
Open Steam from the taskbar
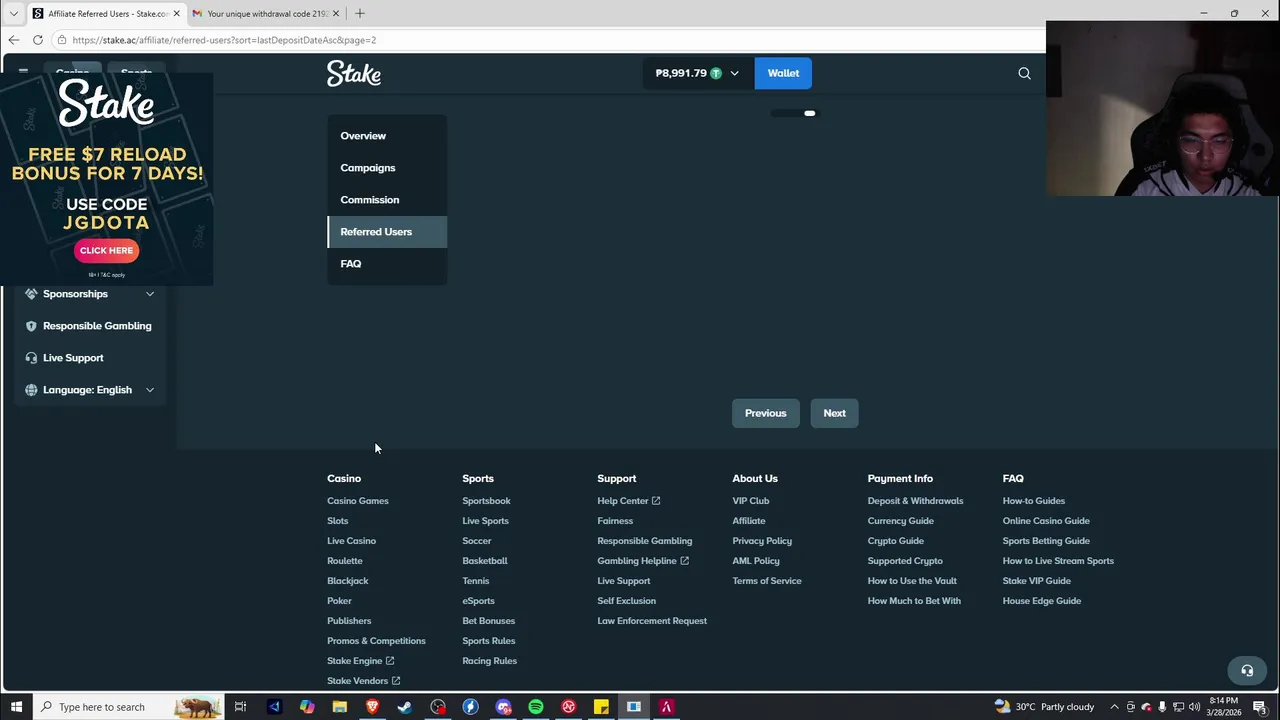405,707
